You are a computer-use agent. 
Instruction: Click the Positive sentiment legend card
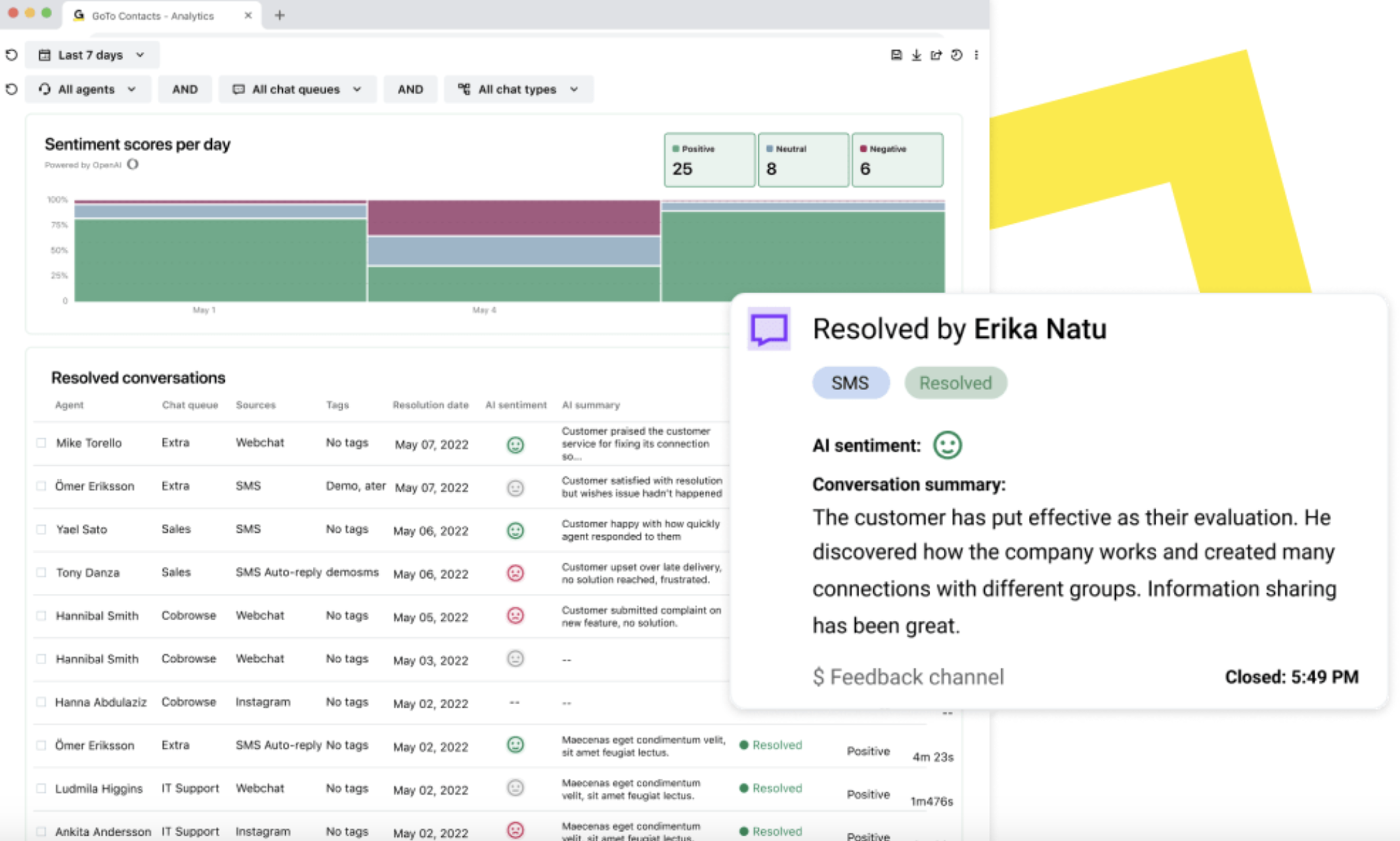[x=709, y=160]
